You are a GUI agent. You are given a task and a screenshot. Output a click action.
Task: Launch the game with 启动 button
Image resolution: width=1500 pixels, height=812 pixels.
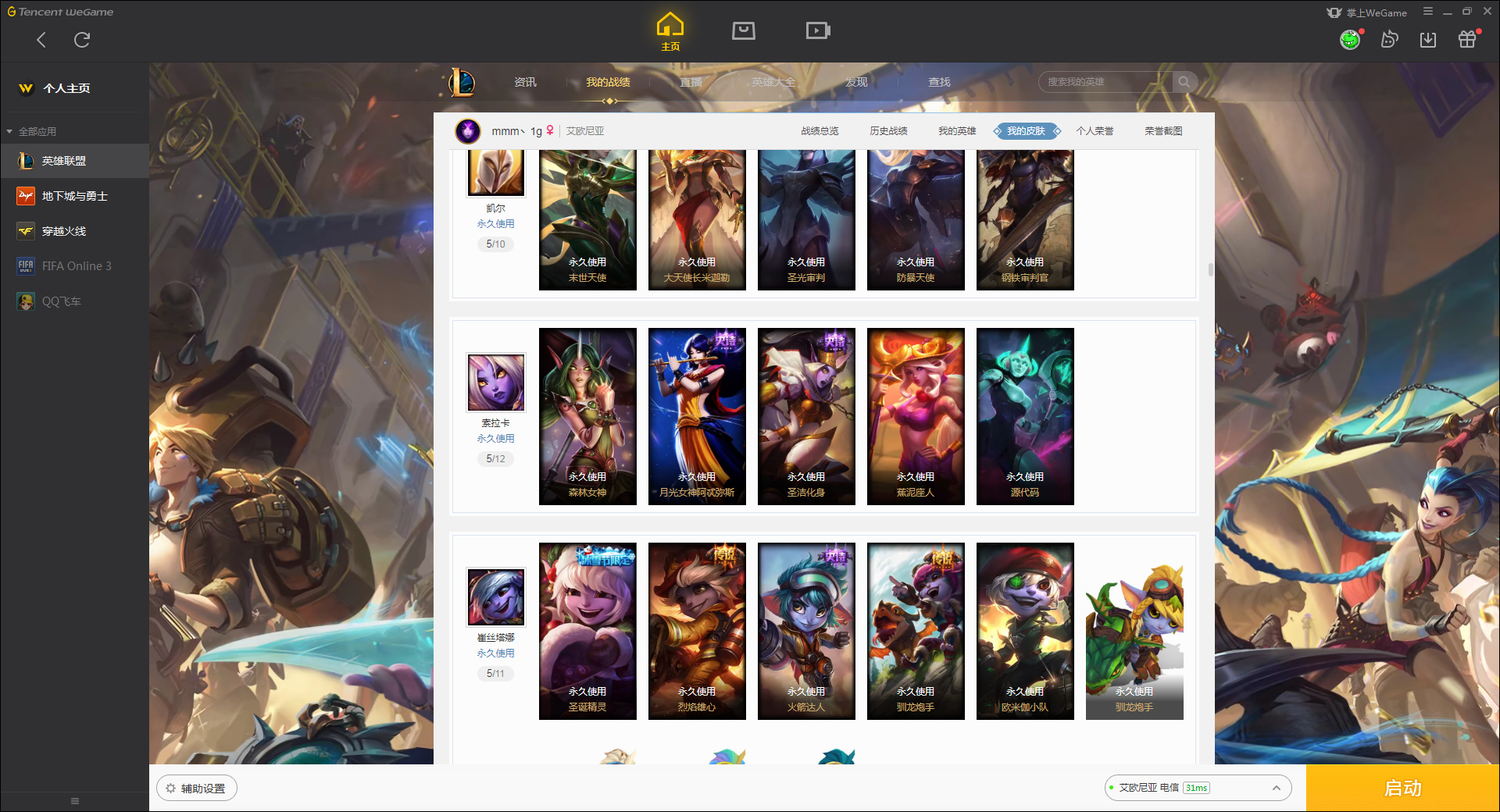tap(1402, 789)
